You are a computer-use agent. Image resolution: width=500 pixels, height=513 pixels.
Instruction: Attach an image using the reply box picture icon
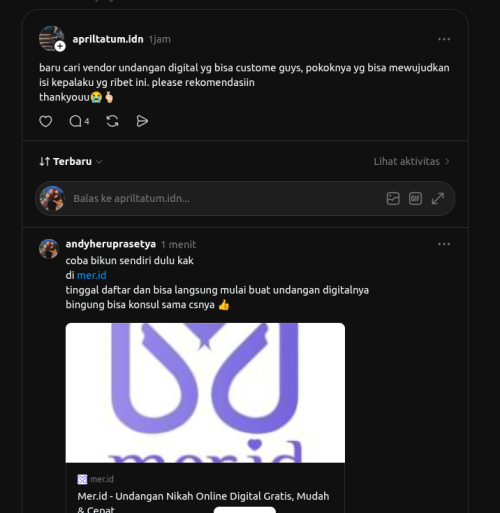coord(393,199)
